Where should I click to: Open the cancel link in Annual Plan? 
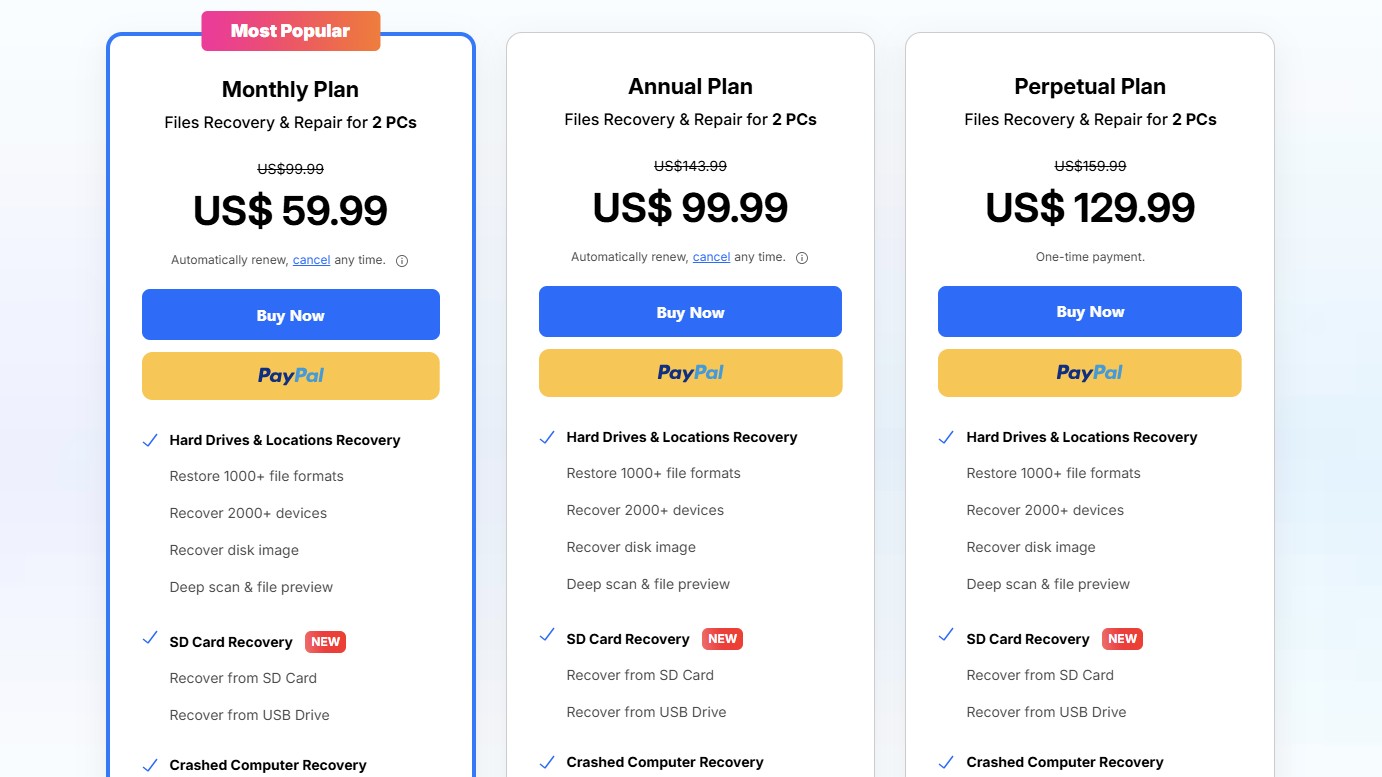(x=711, y=256)
